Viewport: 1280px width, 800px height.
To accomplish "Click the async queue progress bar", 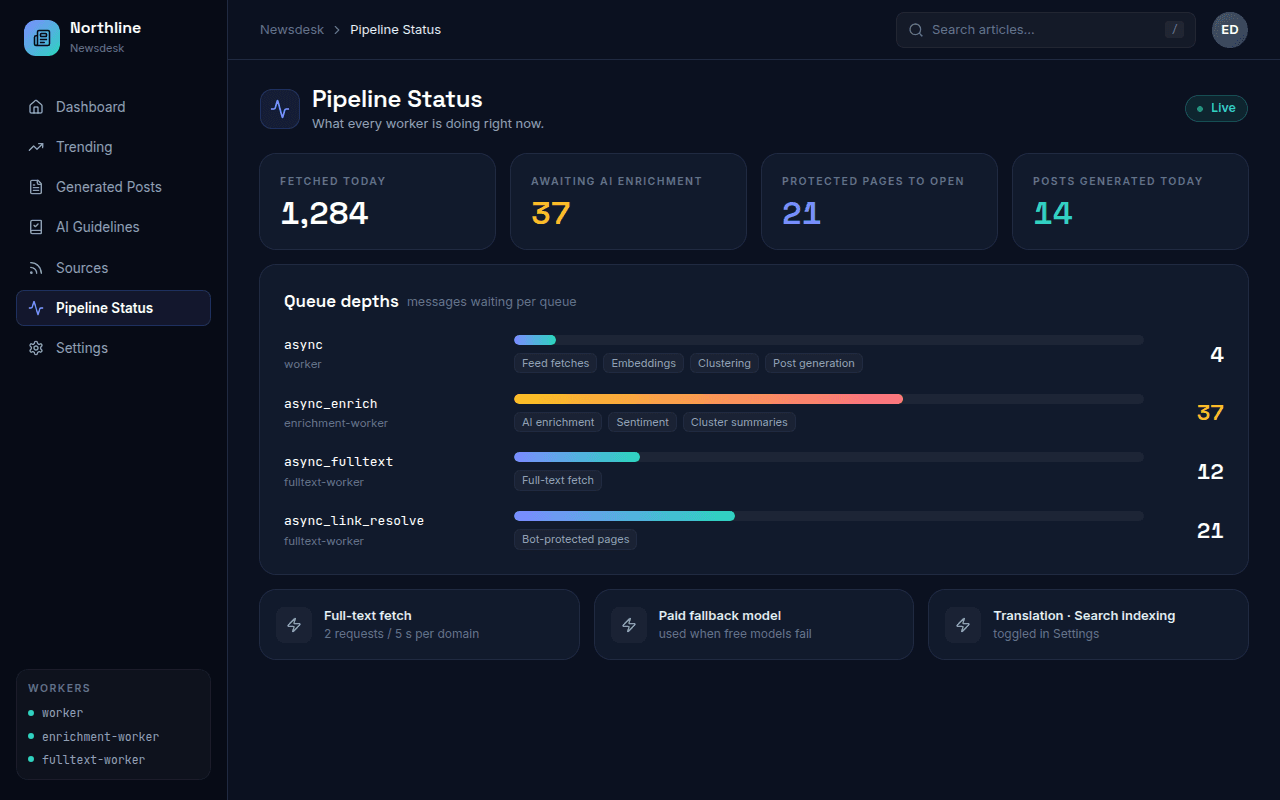I will [x=829, y=340].
